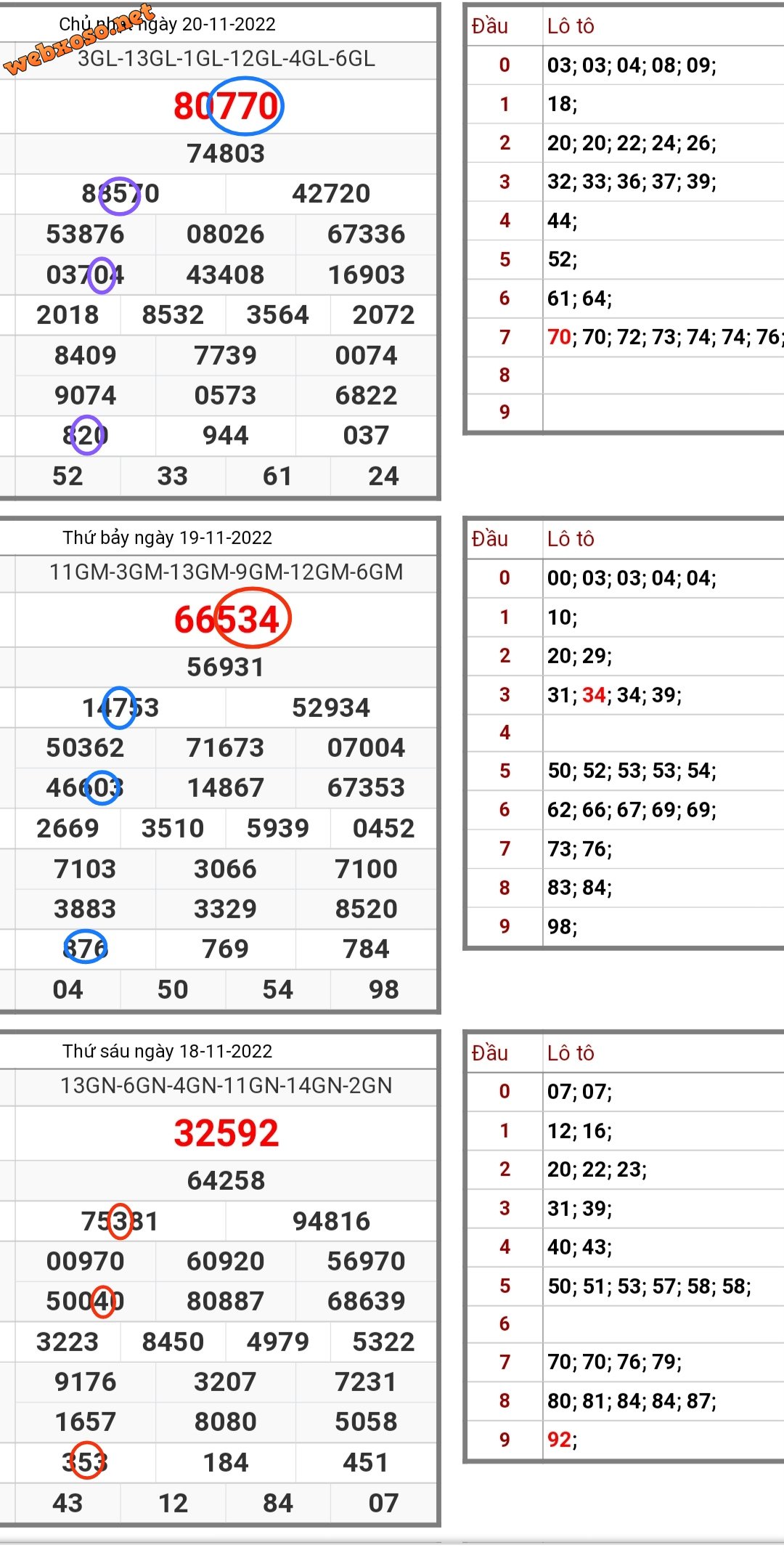The image size is (784, 1553).
Task: Click the result 7739
Action: point(226,355)
